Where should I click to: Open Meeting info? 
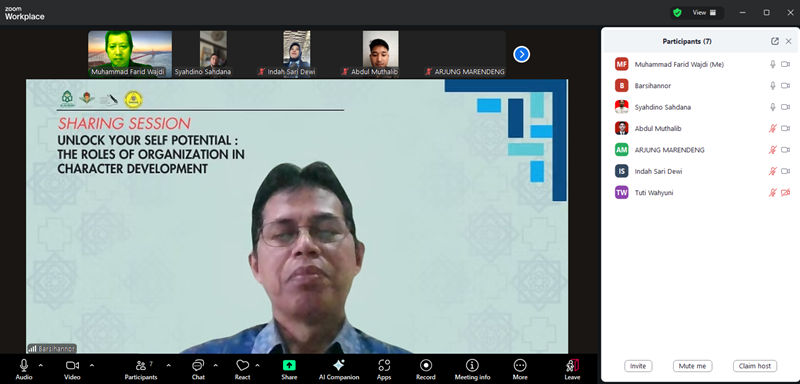coord(472,369)
